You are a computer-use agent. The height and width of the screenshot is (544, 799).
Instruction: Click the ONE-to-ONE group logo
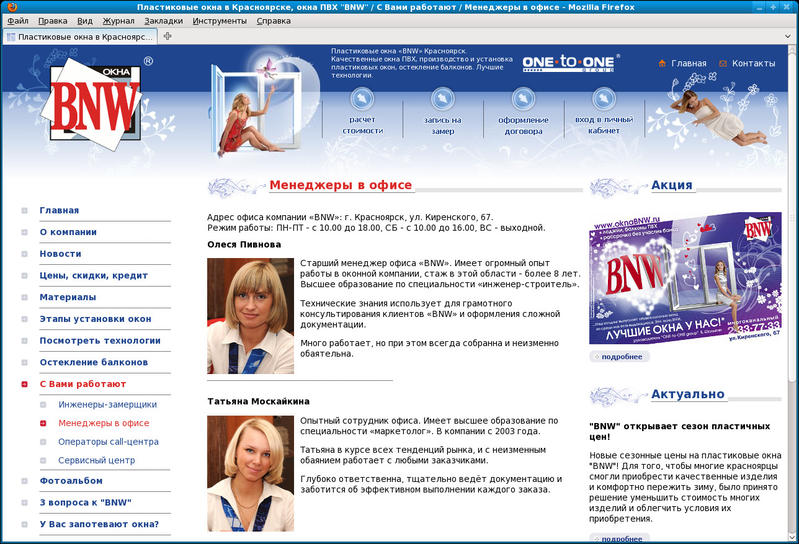(571, 63)
